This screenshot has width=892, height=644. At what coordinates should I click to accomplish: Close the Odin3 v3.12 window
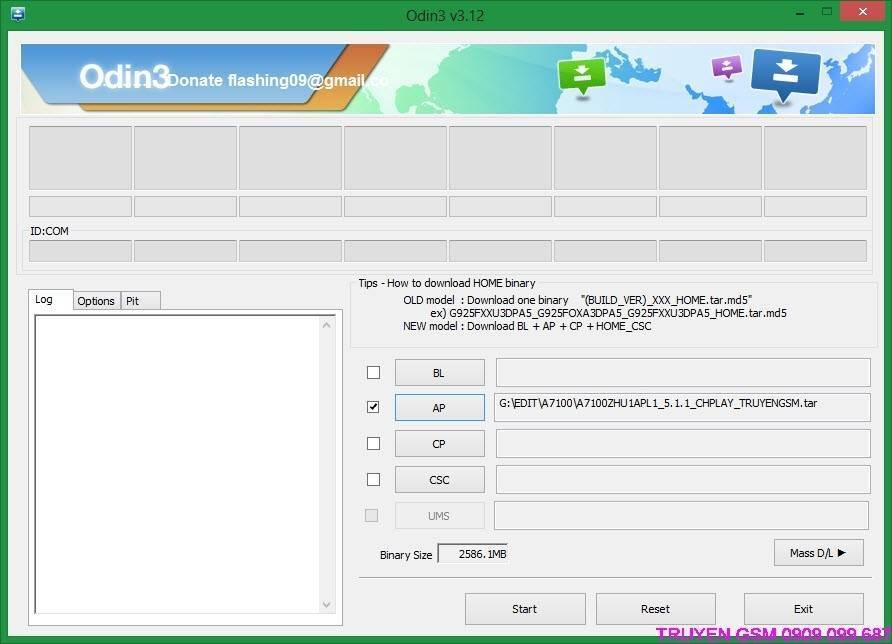(x=862, y=11)
